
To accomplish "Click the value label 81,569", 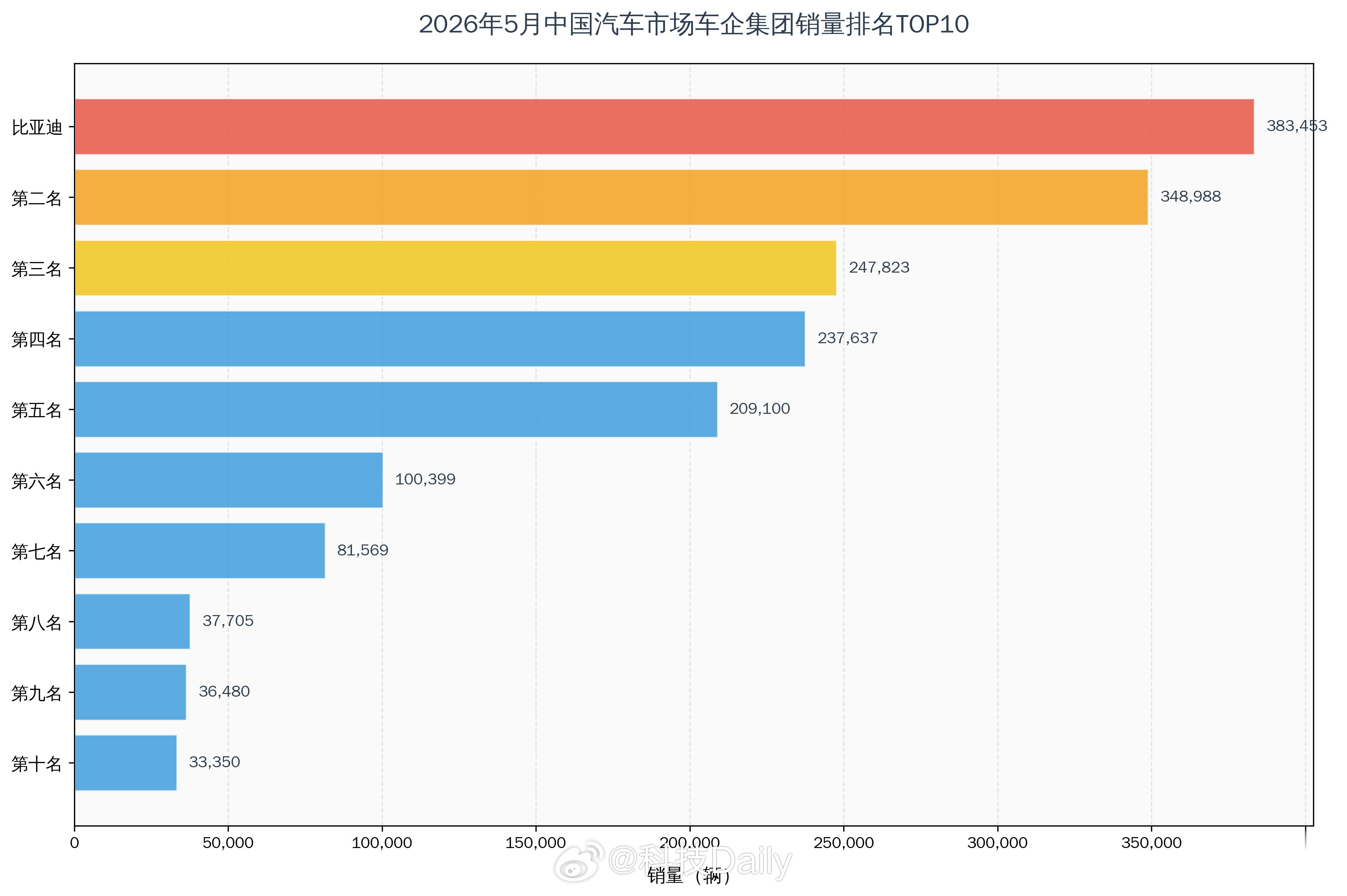I will (x=362, y=550).
